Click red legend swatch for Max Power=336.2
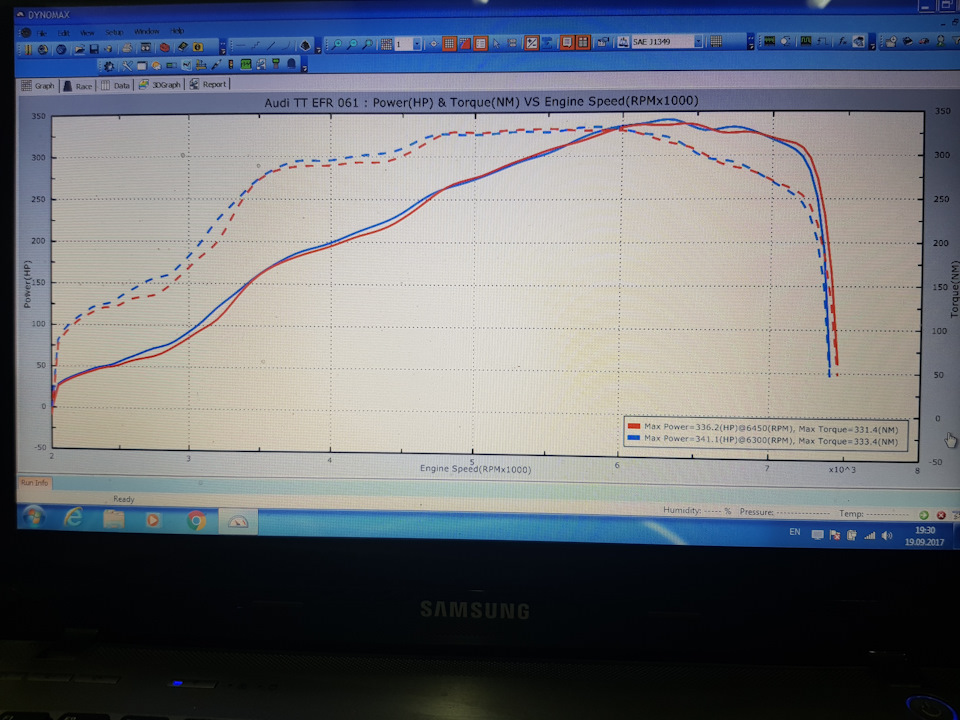 pos(634,427)
